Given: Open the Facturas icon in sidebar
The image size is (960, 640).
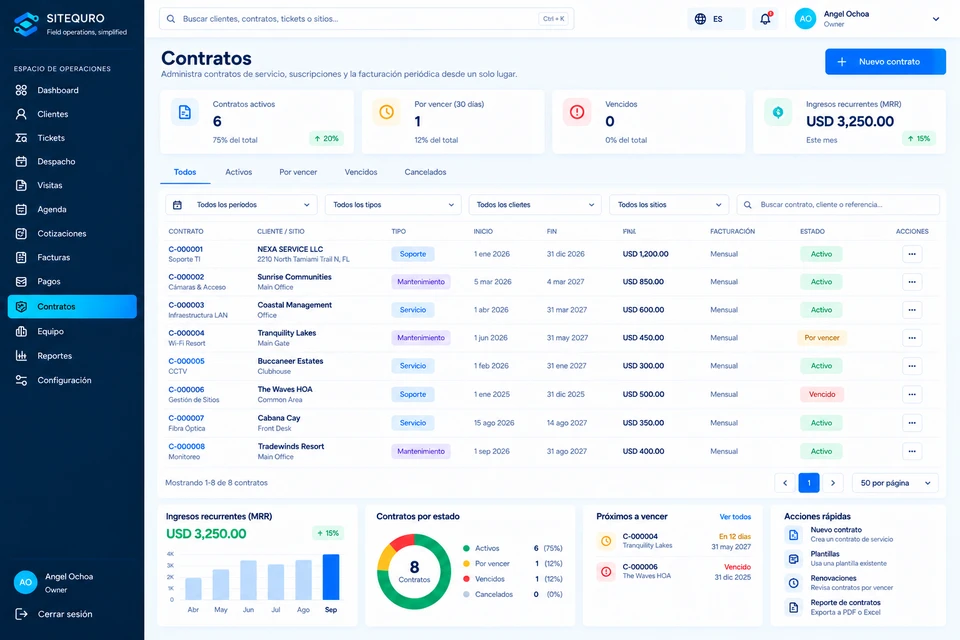Looking at the screenshot, I should pyautogui.click(x=21, y=257).
